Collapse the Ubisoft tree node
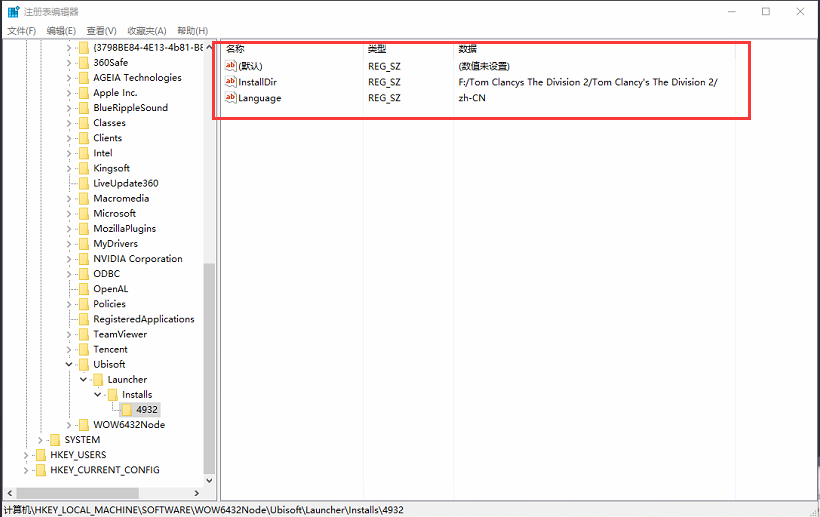Image resolution: width=820 pixels, height=517 pixels. click(x=69, y=365)
